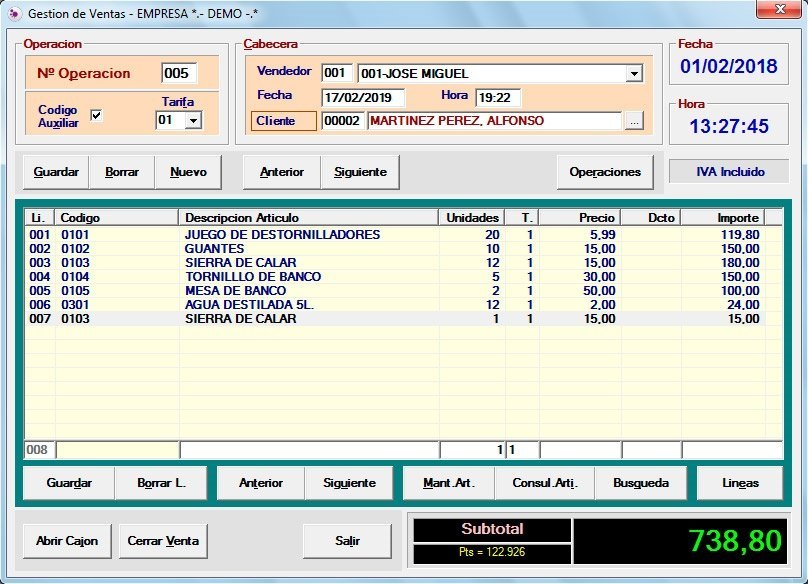Open the Tarifa dropdown
Image resolution: width=808 pixels, height=584 pixels.
193,120
